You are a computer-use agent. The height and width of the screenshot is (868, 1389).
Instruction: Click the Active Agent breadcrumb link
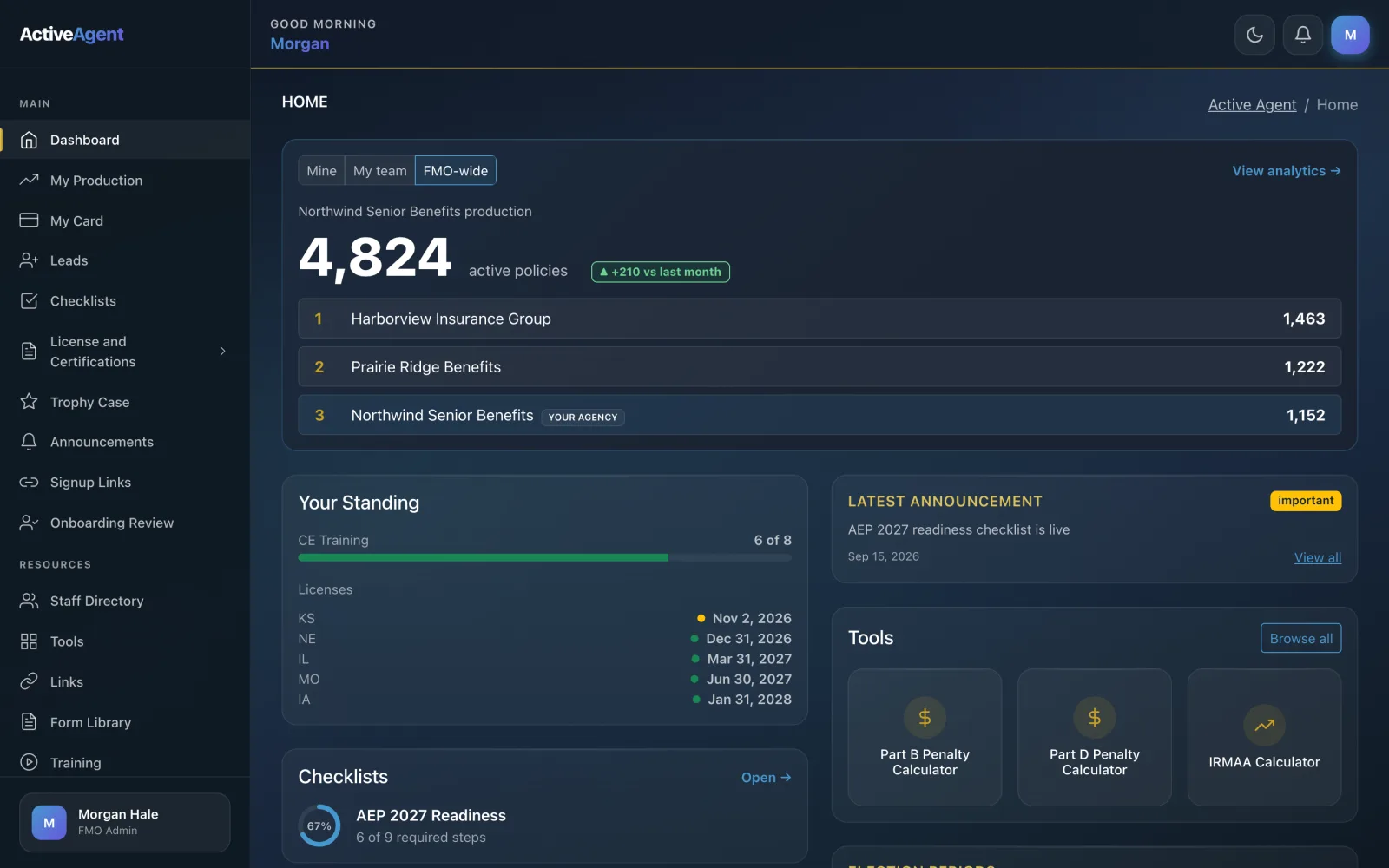tap(1252, 105)
